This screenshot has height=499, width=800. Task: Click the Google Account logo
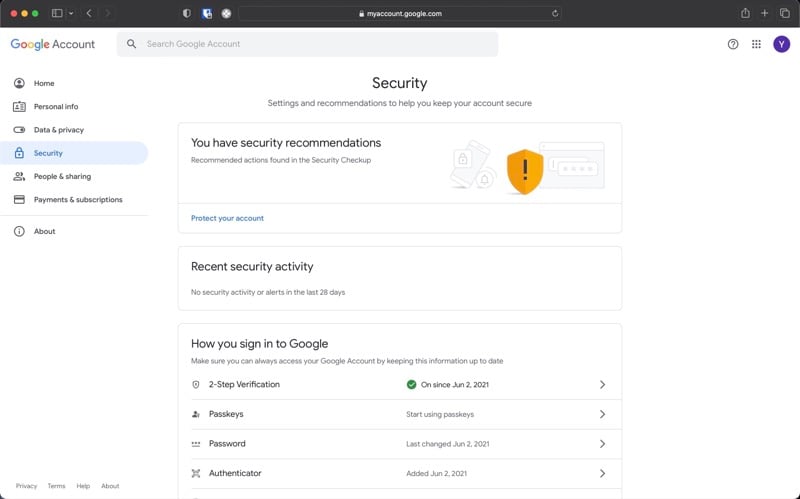click(53, 44)
